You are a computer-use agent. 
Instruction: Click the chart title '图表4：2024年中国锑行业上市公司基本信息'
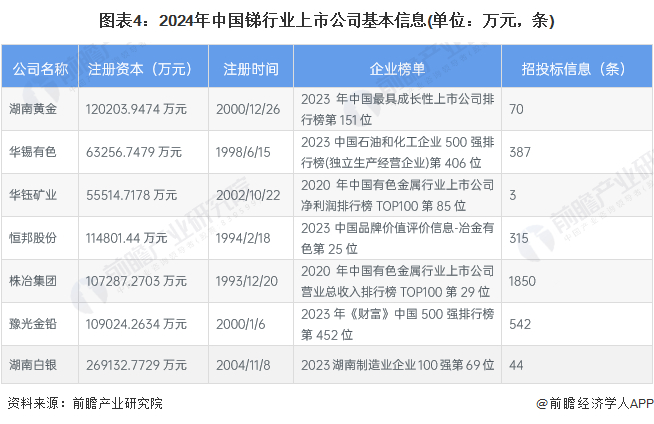click(x=262, y=20)
